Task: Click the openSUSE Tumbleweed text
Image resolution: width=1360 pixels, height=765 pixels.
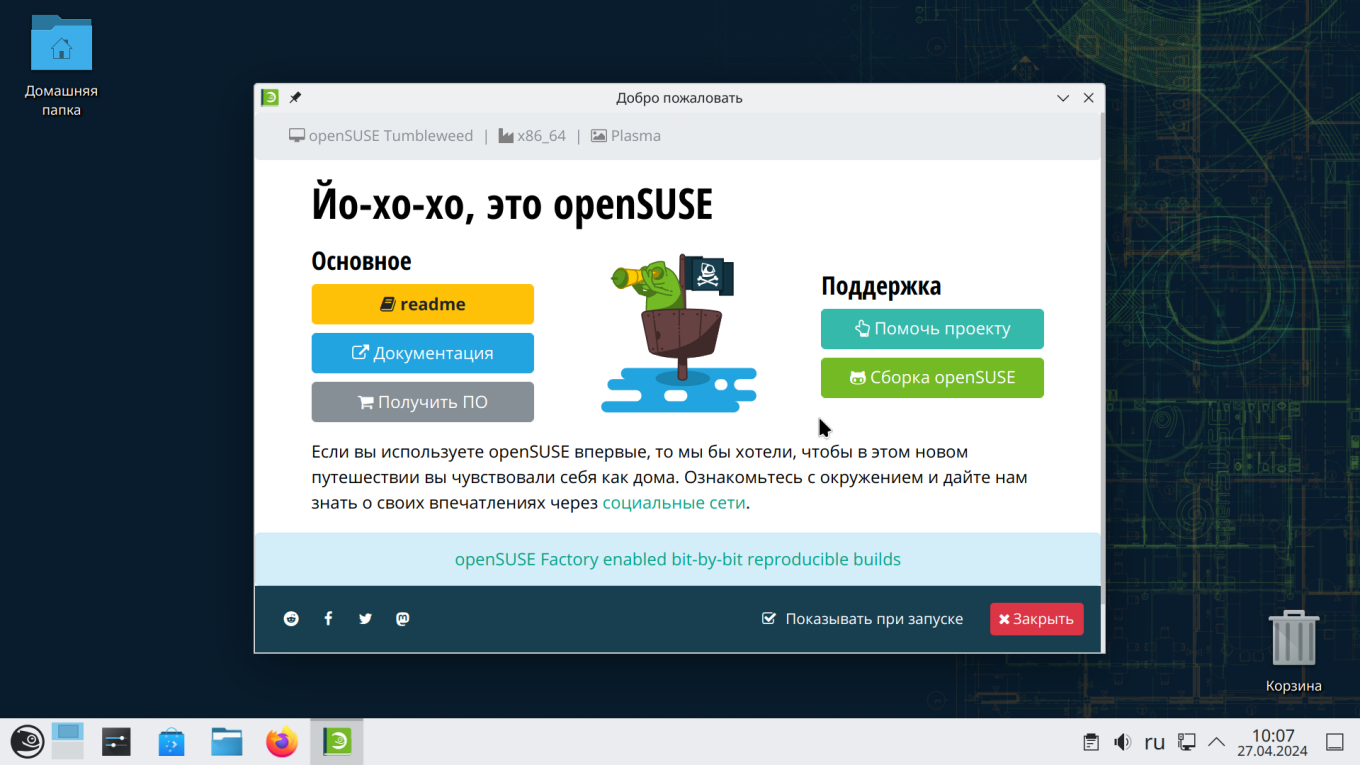Action: click(391, 136)
